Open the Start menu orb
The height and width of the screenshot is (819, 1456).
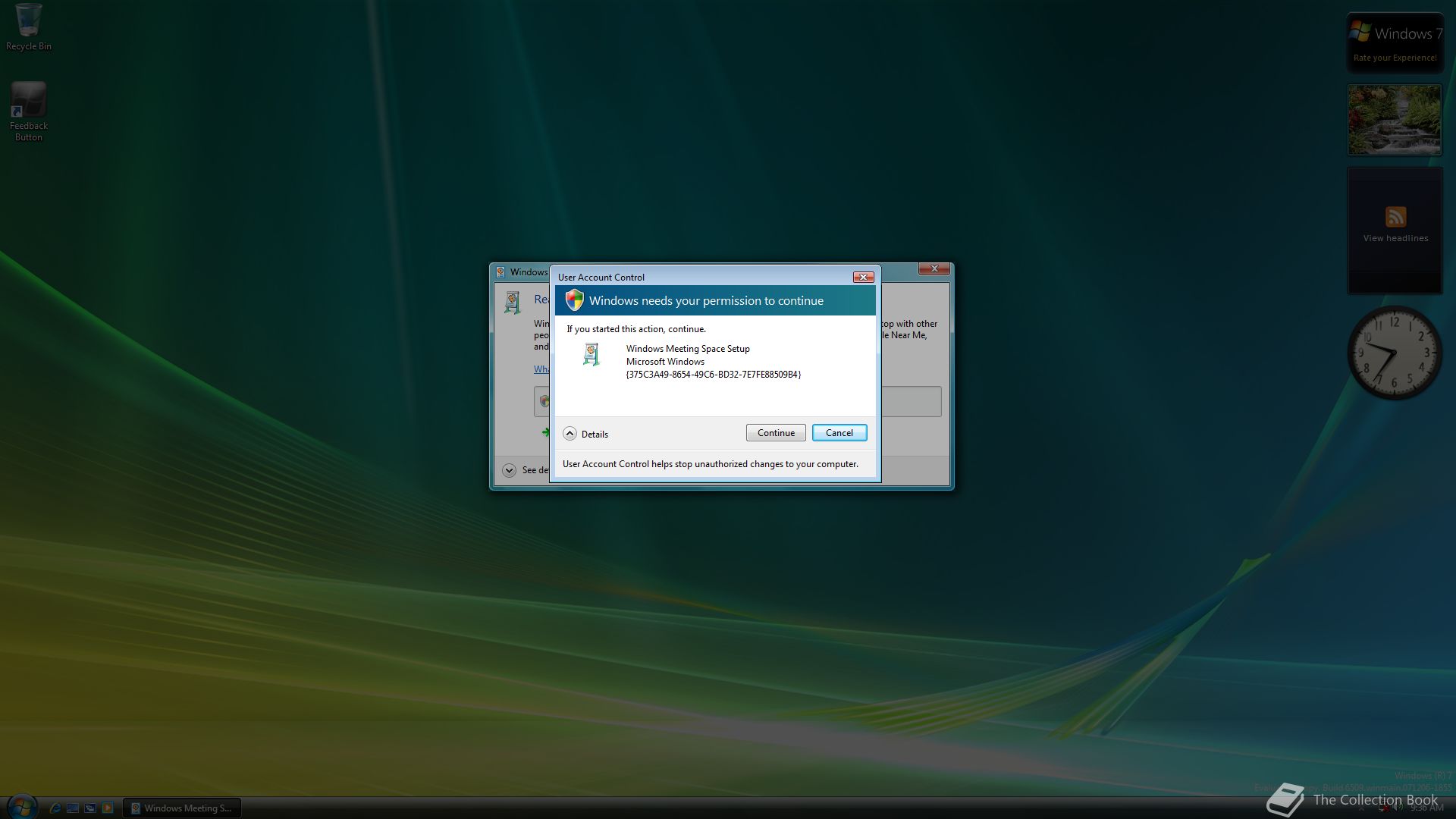22,807
